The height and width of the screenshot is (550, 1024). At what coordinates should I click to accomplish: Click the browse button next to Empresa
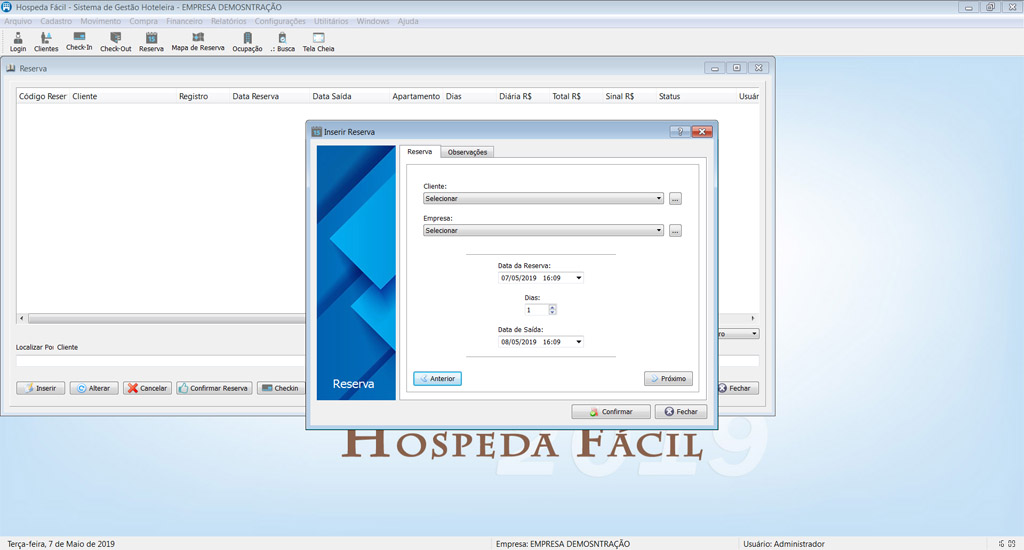pyautogui.click(x=675, y=231)
